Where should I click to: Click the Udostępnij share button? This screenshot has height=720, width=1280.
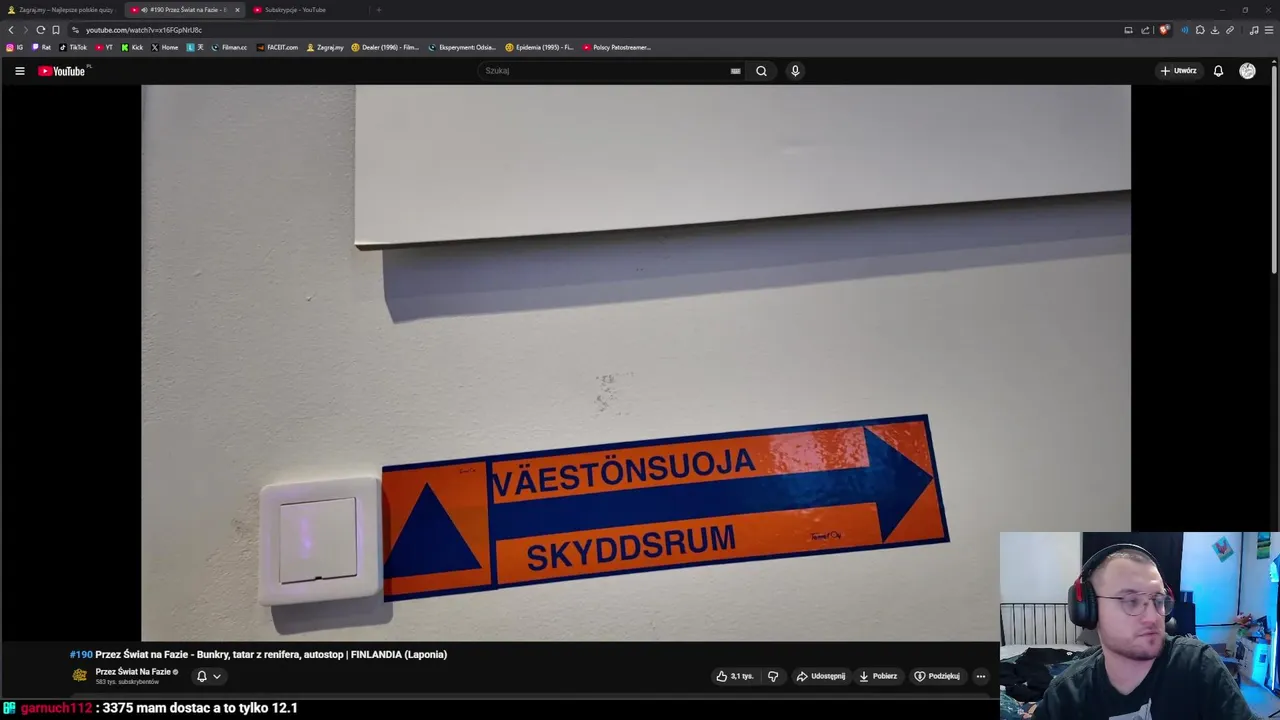coord(820,676)
